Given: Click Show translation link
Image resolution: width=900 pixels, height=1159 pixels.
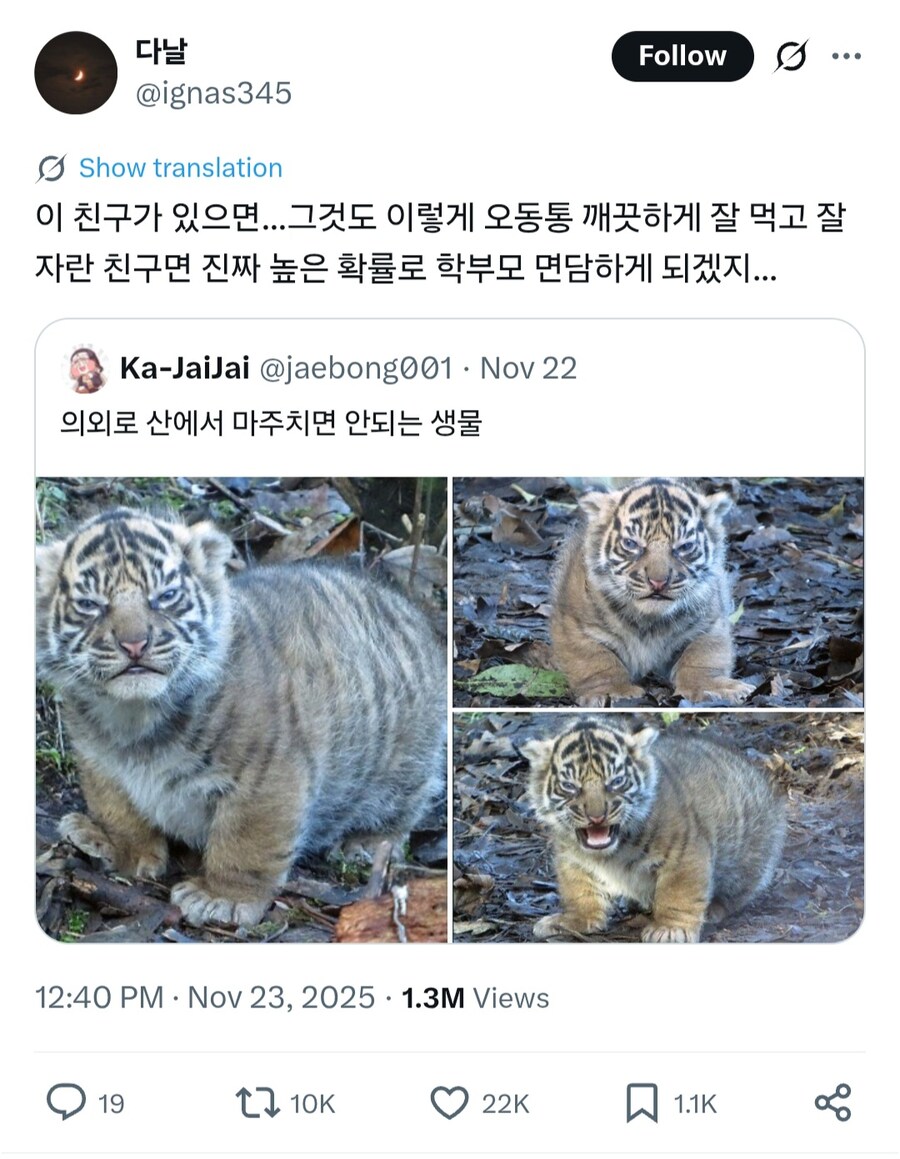Looking at the screenshot, I should [x=180, y=168].
